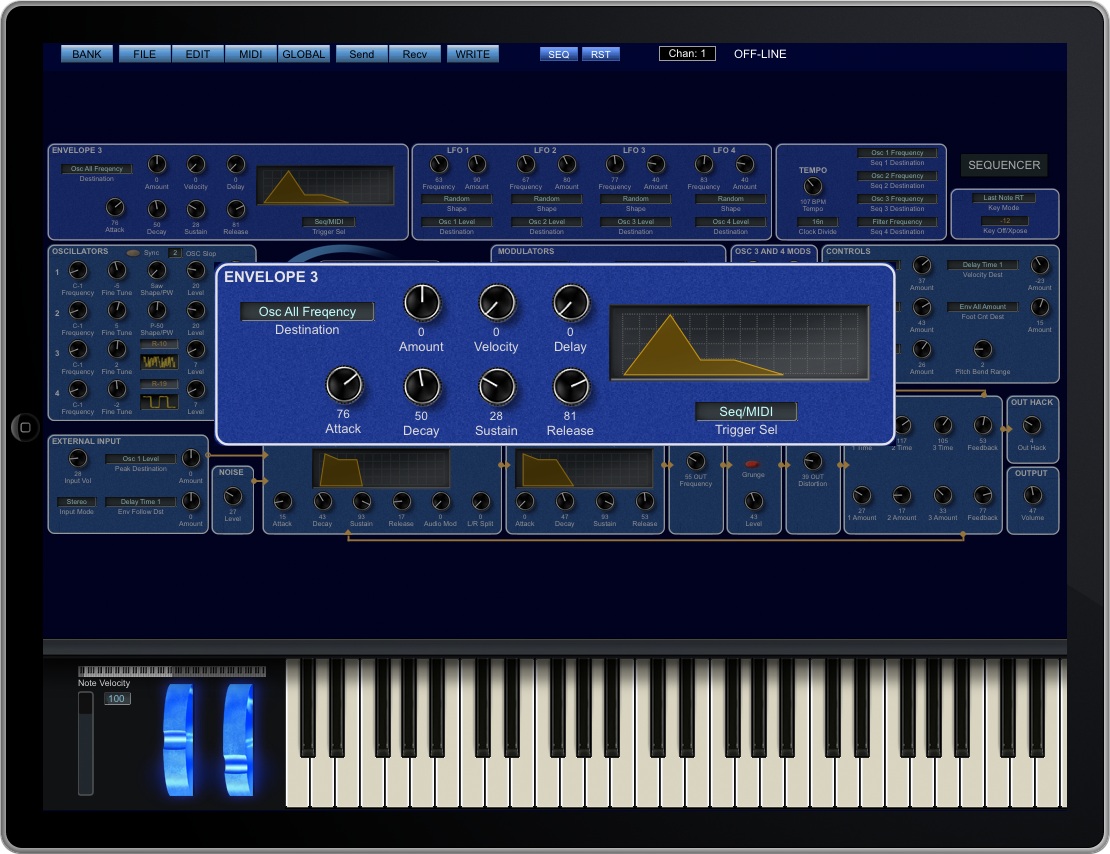Select the Note Velocity value 100
Image resolution: width=1110 pixels, height=854 pixels.
[x=117, y=698]
